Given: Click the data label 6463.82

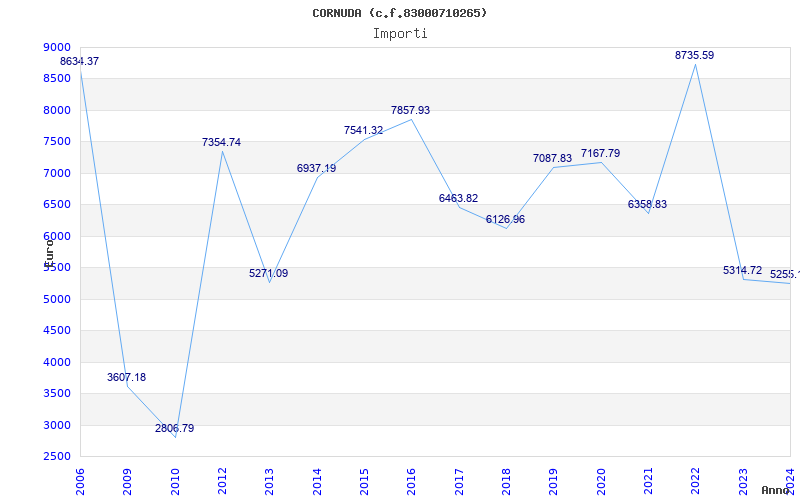Looking at the screenshot, I should [458, 198].
